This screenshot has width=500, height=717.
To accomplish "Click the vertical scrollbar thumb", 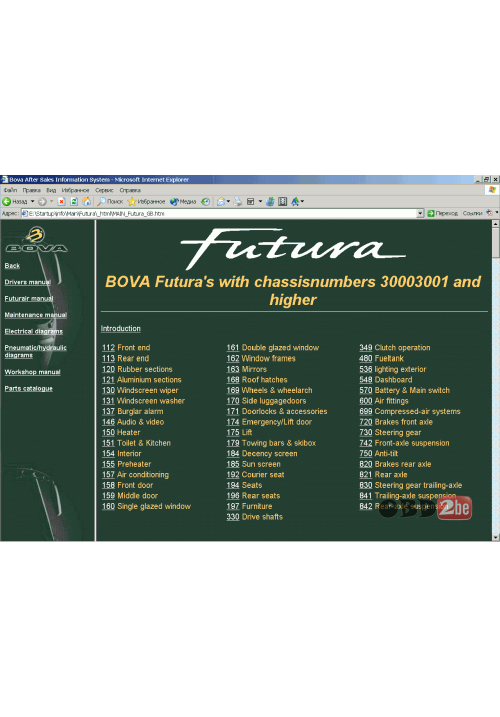I will coord(496,243).
